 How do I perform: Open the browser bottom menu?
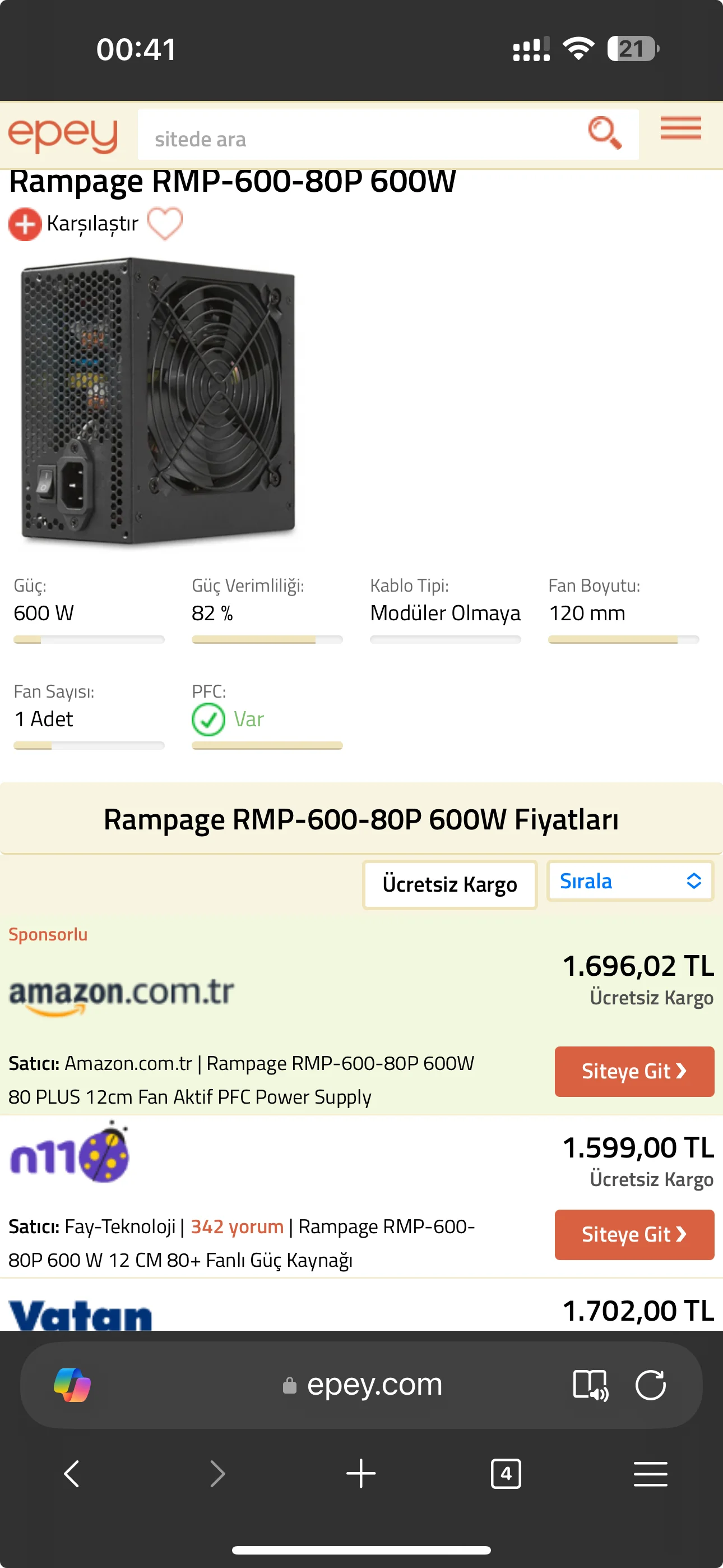[650, 1474]
